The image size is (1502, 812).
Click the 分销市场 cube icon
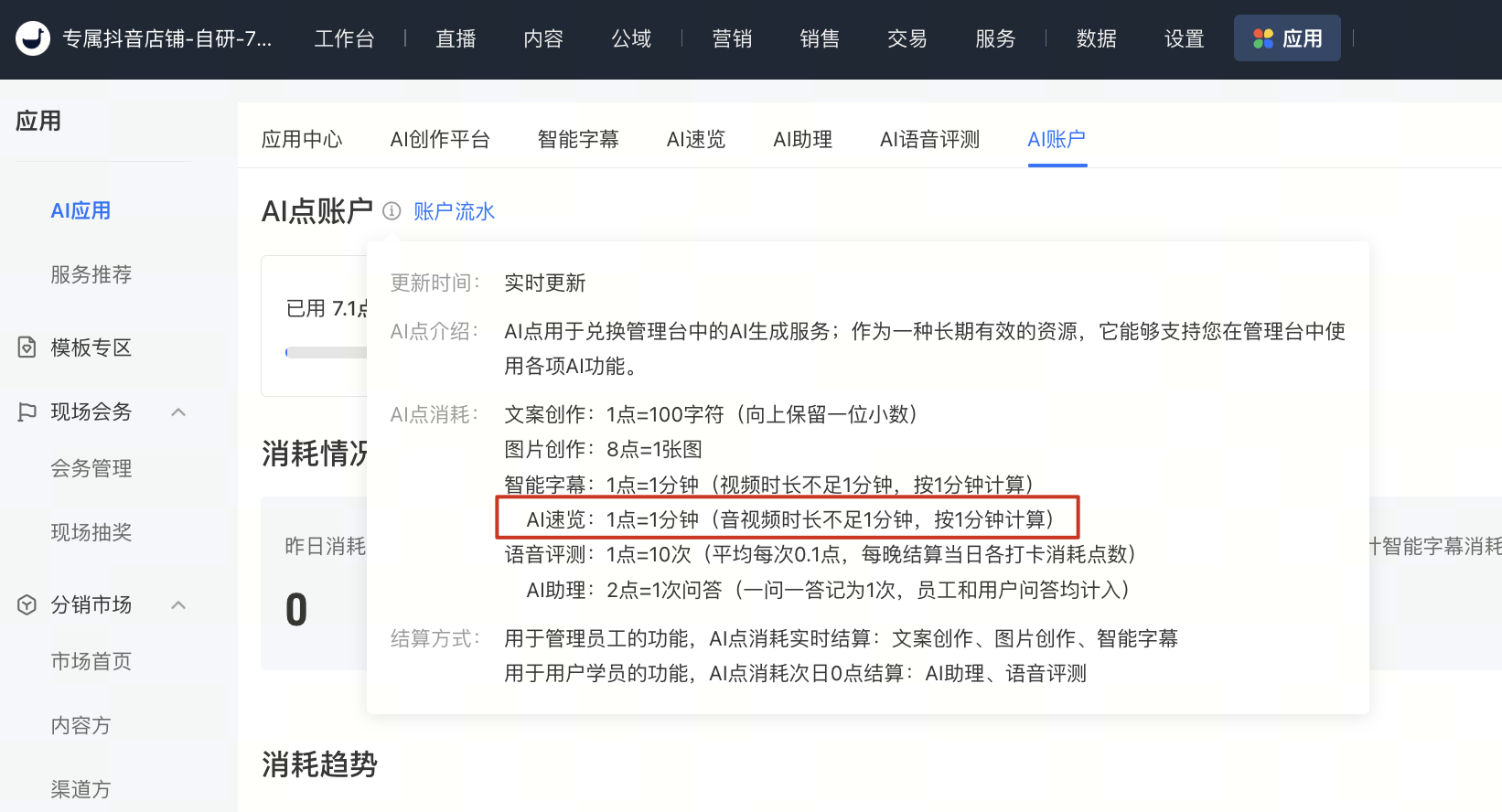pyautogui.click(x=27, y=604)
